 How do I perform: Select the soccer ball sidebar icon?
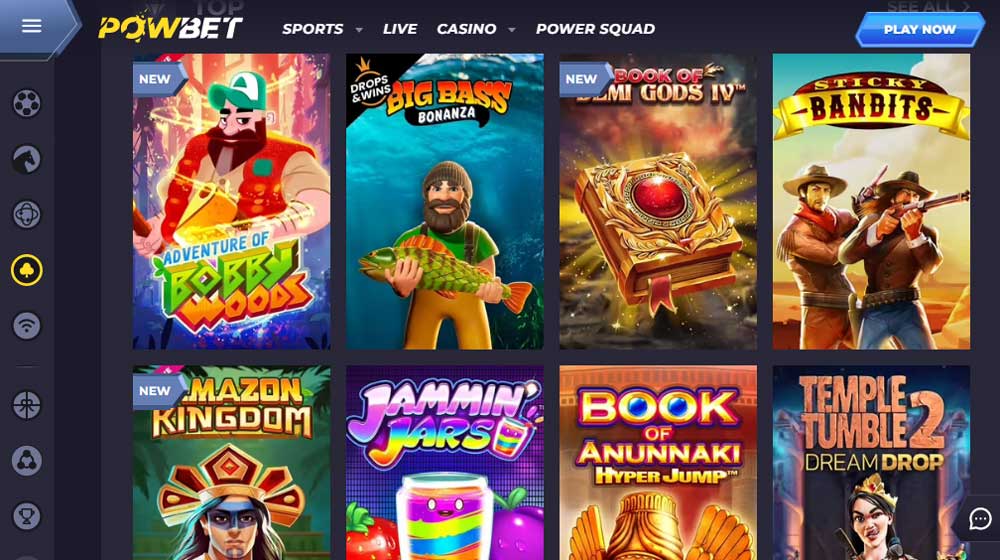point(27,103)
